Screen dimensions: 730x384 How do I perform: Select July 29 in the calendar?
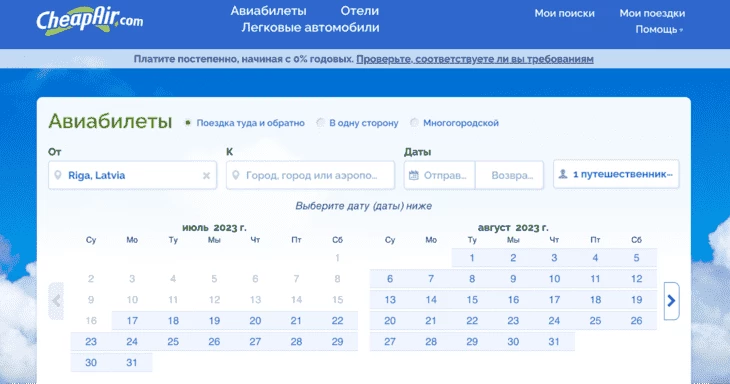click(338, 342)
